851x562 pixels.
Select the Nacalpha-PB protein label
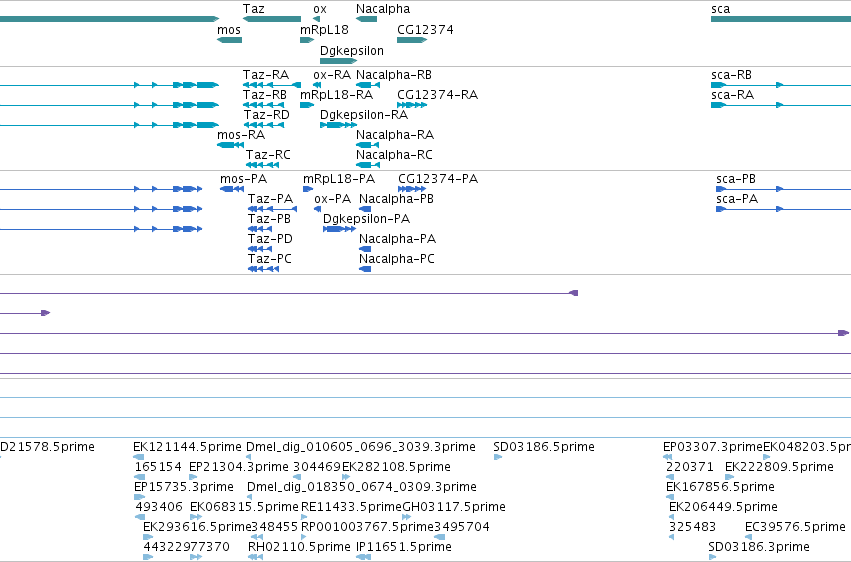point(396,199)
